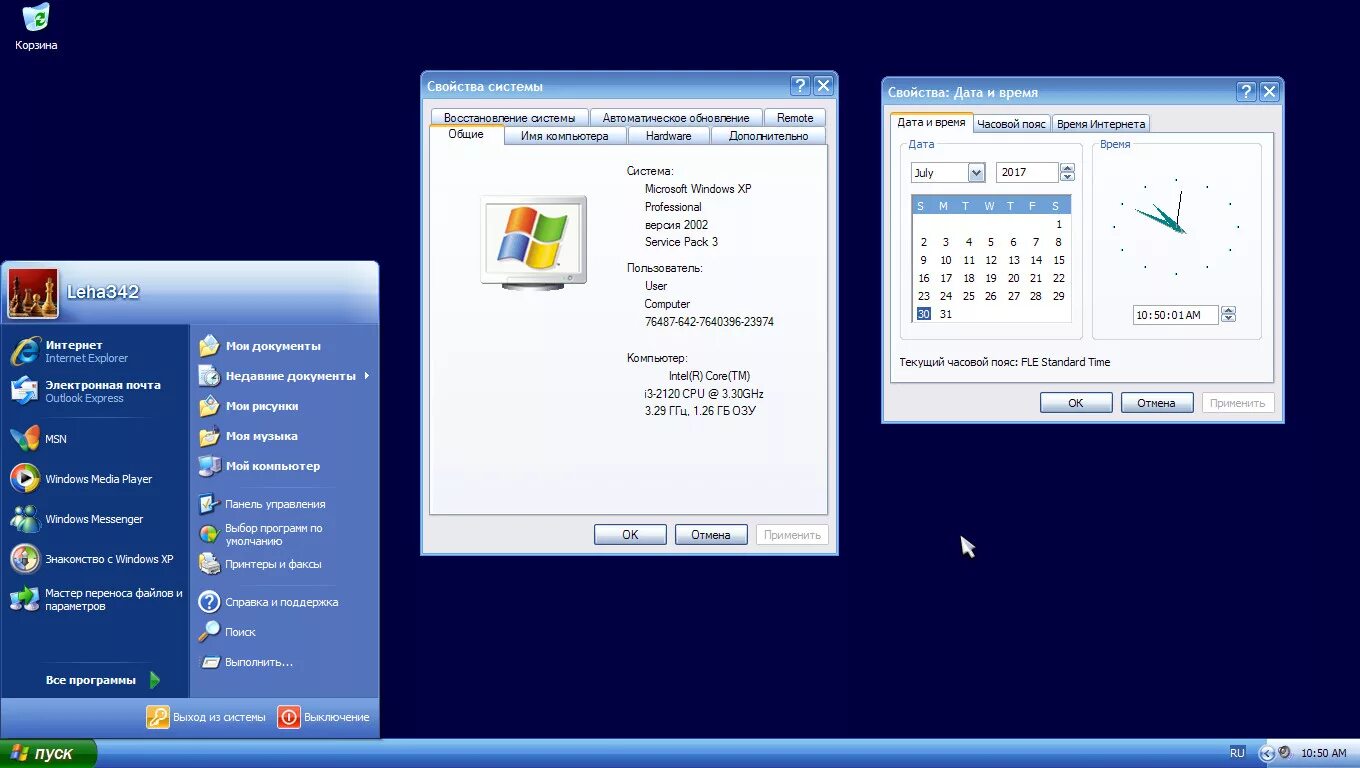Screen dimensions: 1360x768
Task: Switch to Дополнительно tab
Action: click(768, 136)
